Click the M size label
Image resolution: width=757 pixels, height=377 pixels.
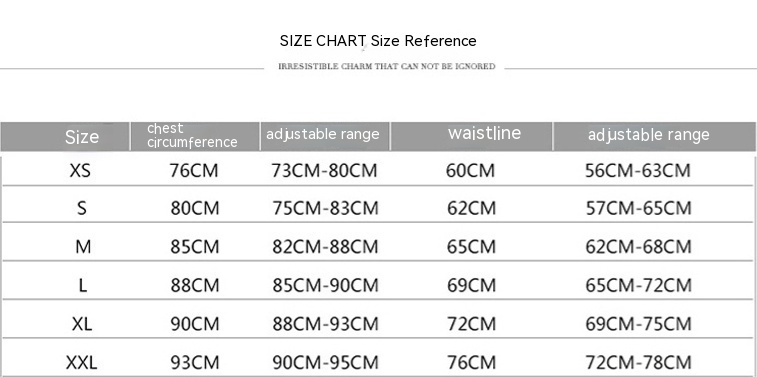[83, 247]
